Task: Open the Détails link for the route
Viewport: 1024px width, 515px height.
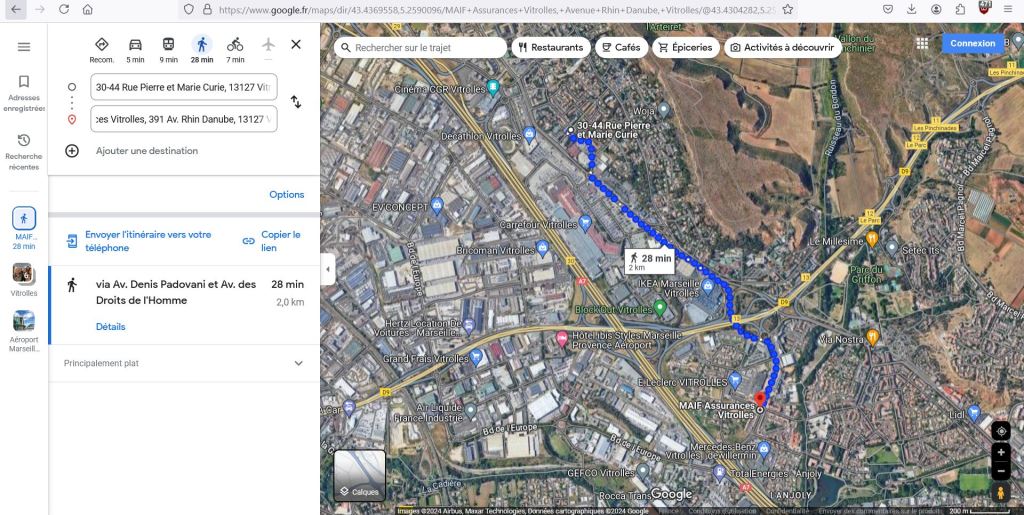Action: click(111, 327)
